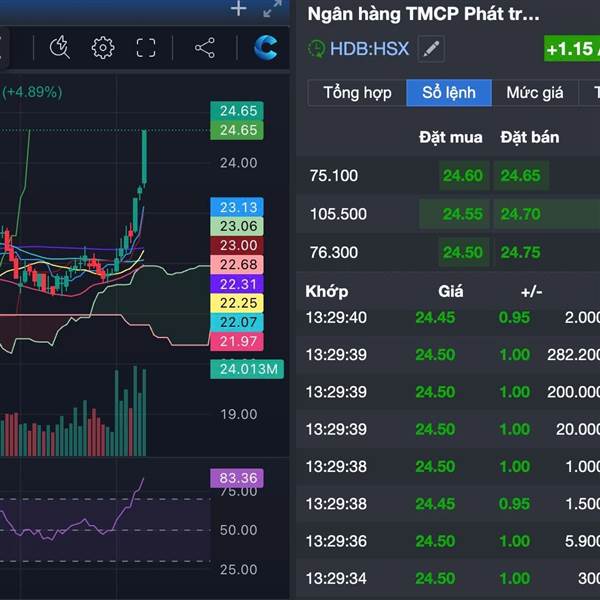Click pink 22.68 indicator label
The image size is (600, 600).
237,264
